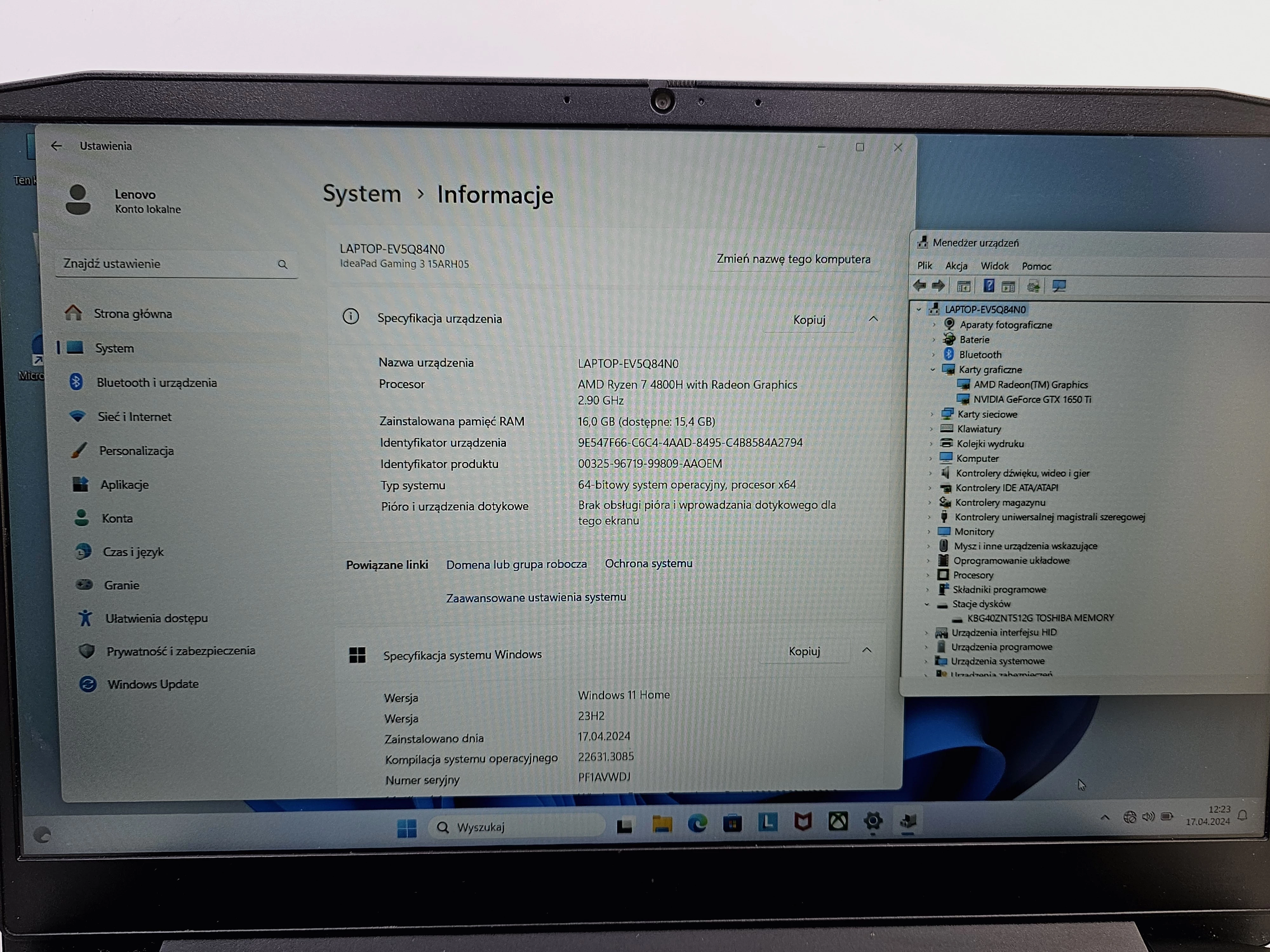This screenshot has width=1270, height=952.
Task: Select AMD Radeon(TM) Graphics device
Action: coord(1030,385)
